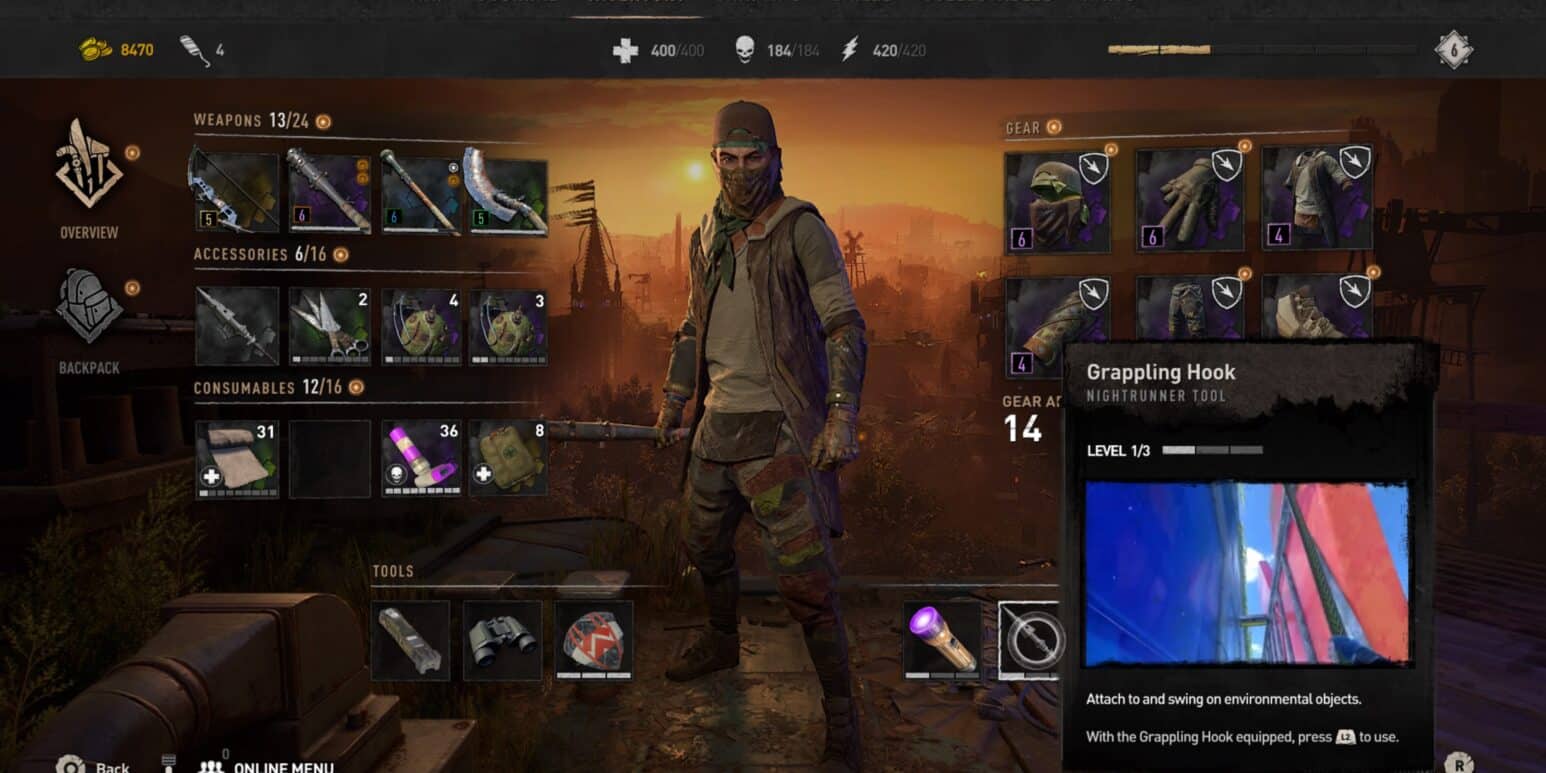Click the Grappling Hook preview image

[1247, 573]
